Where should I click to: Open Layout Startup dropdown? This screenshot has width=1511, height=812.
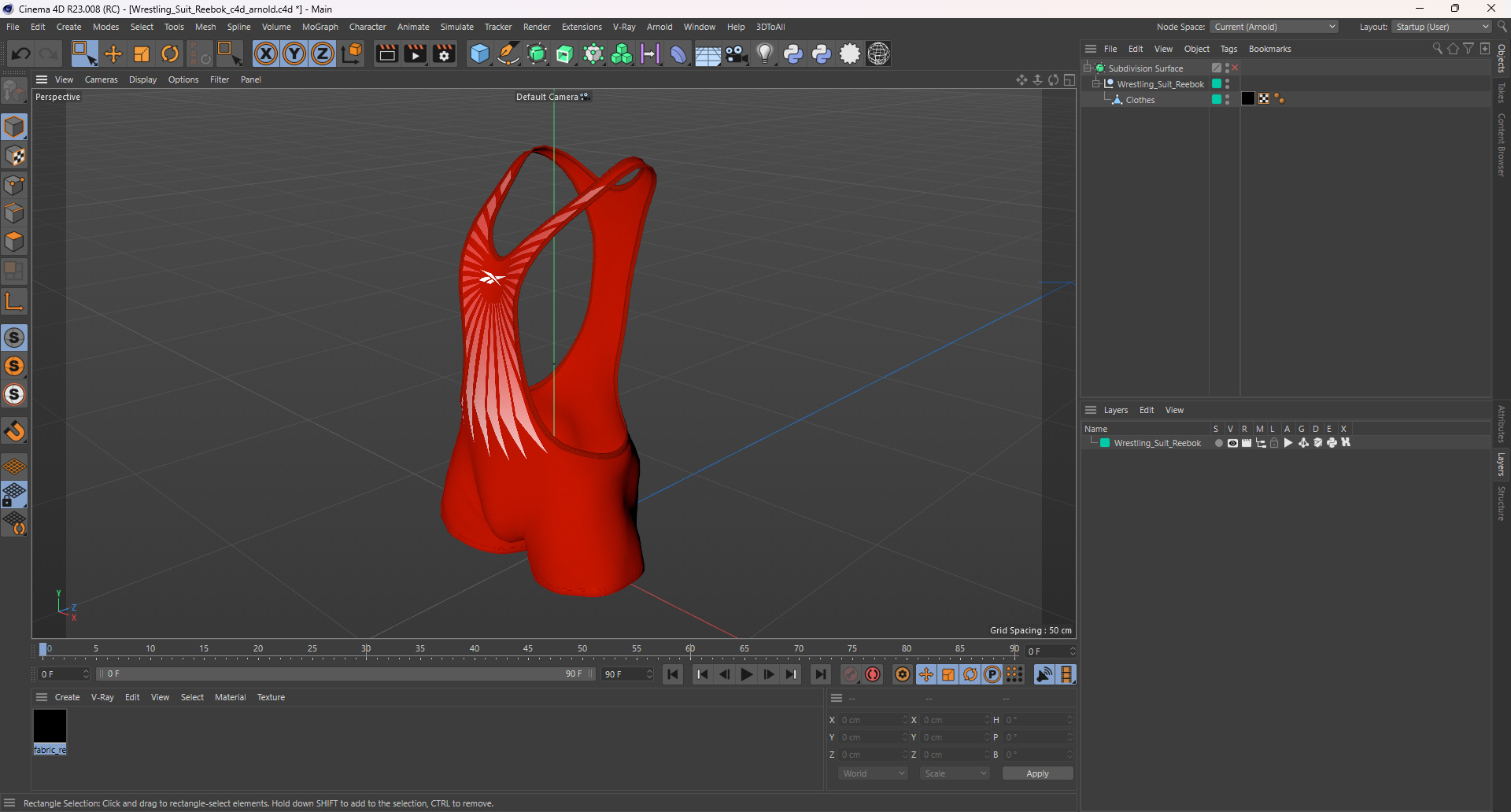pyautogui.click(x=1442, y=27)
